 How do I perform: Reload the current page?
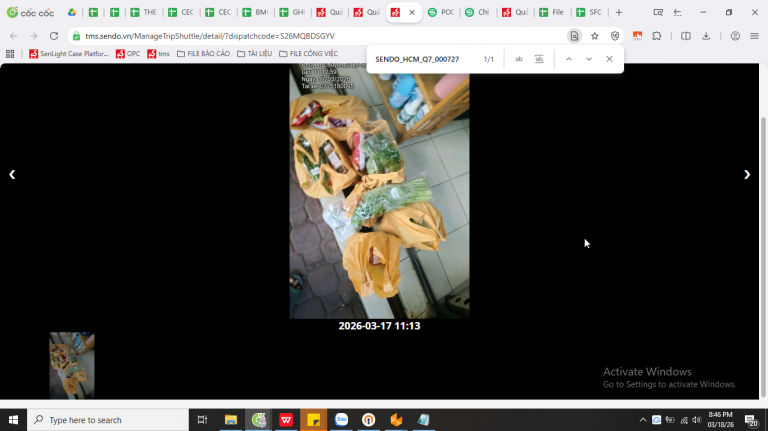(x=54, y=36)
